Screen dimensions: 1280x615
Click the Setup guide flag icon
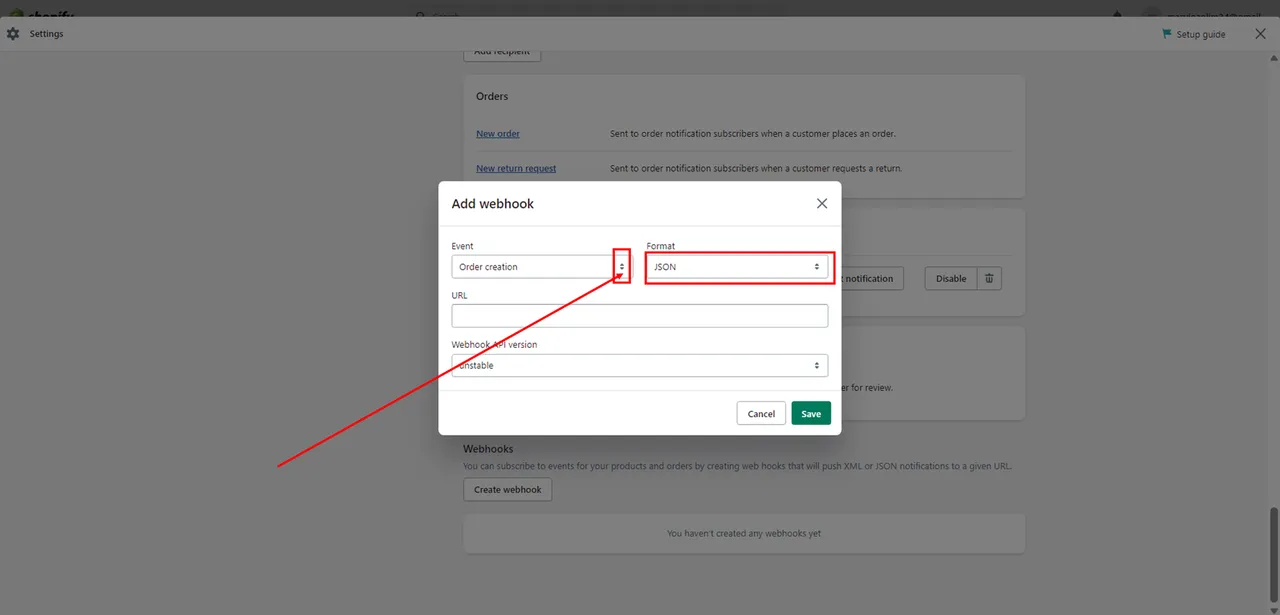(x=1166, y=34)
